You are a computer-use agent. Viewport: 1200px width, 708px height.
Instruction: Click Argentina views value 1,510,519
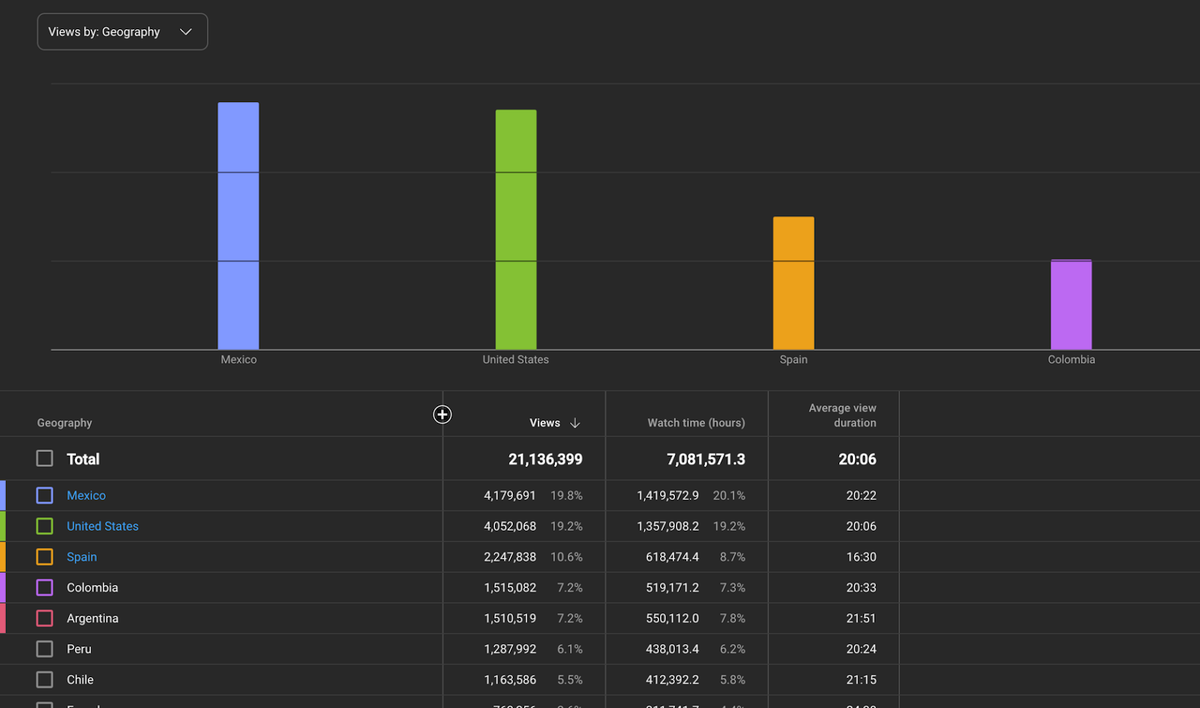[x=510, y=618]
